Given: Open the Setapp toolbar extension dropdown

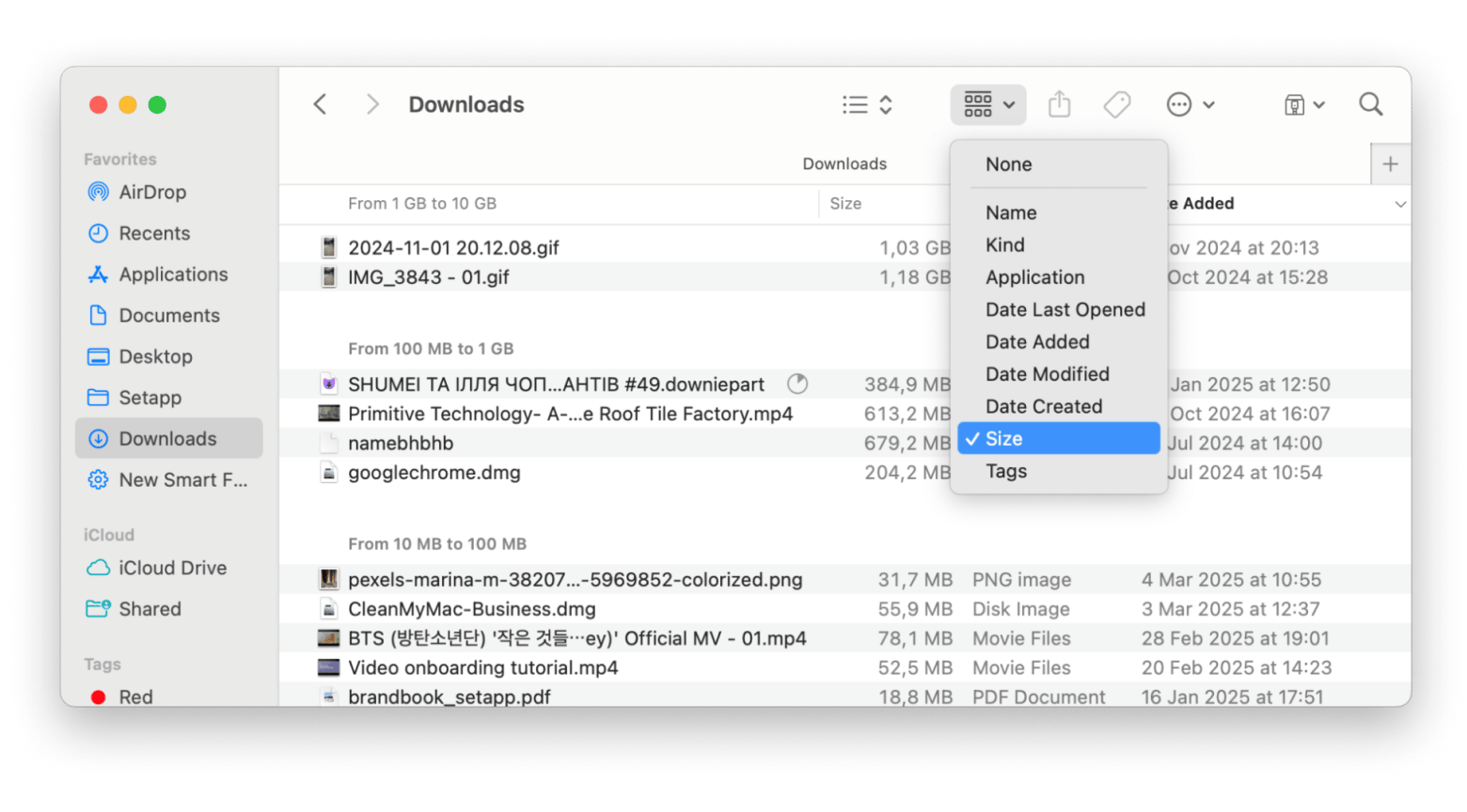Looking at the screenshot, I should [1304, 104].
